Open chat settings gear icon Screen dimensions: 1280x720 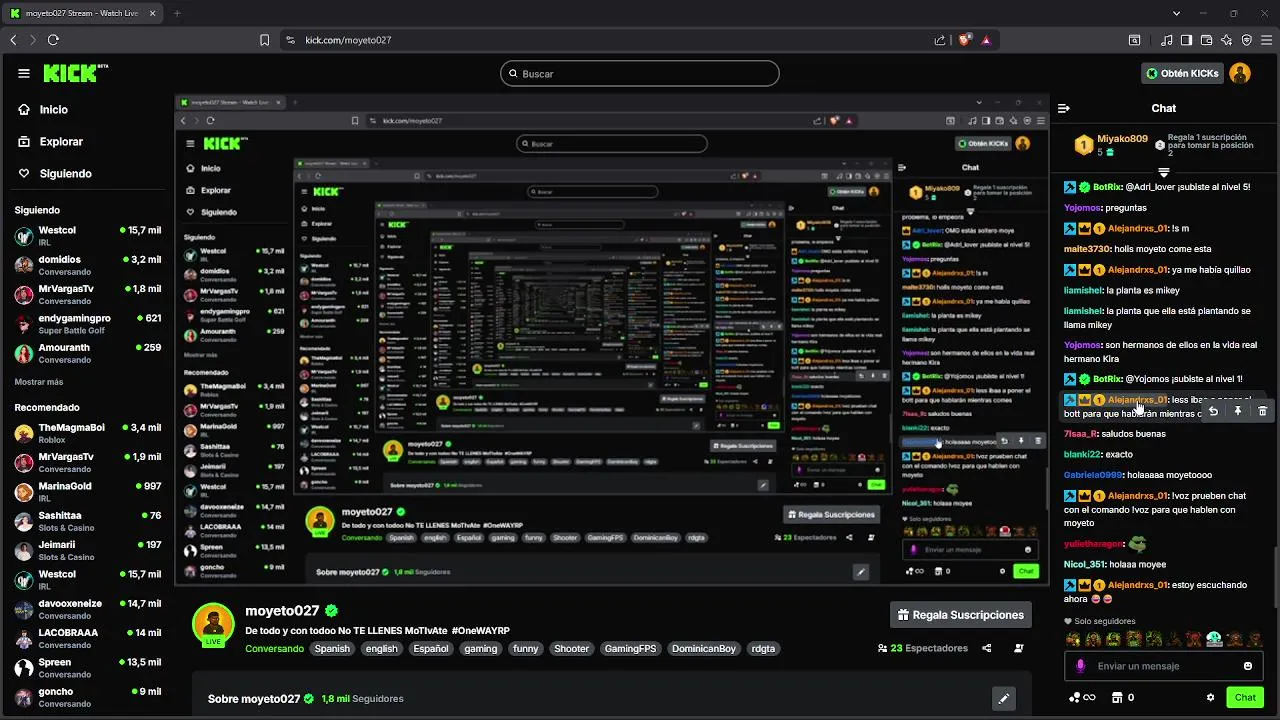pos(1210,697)
